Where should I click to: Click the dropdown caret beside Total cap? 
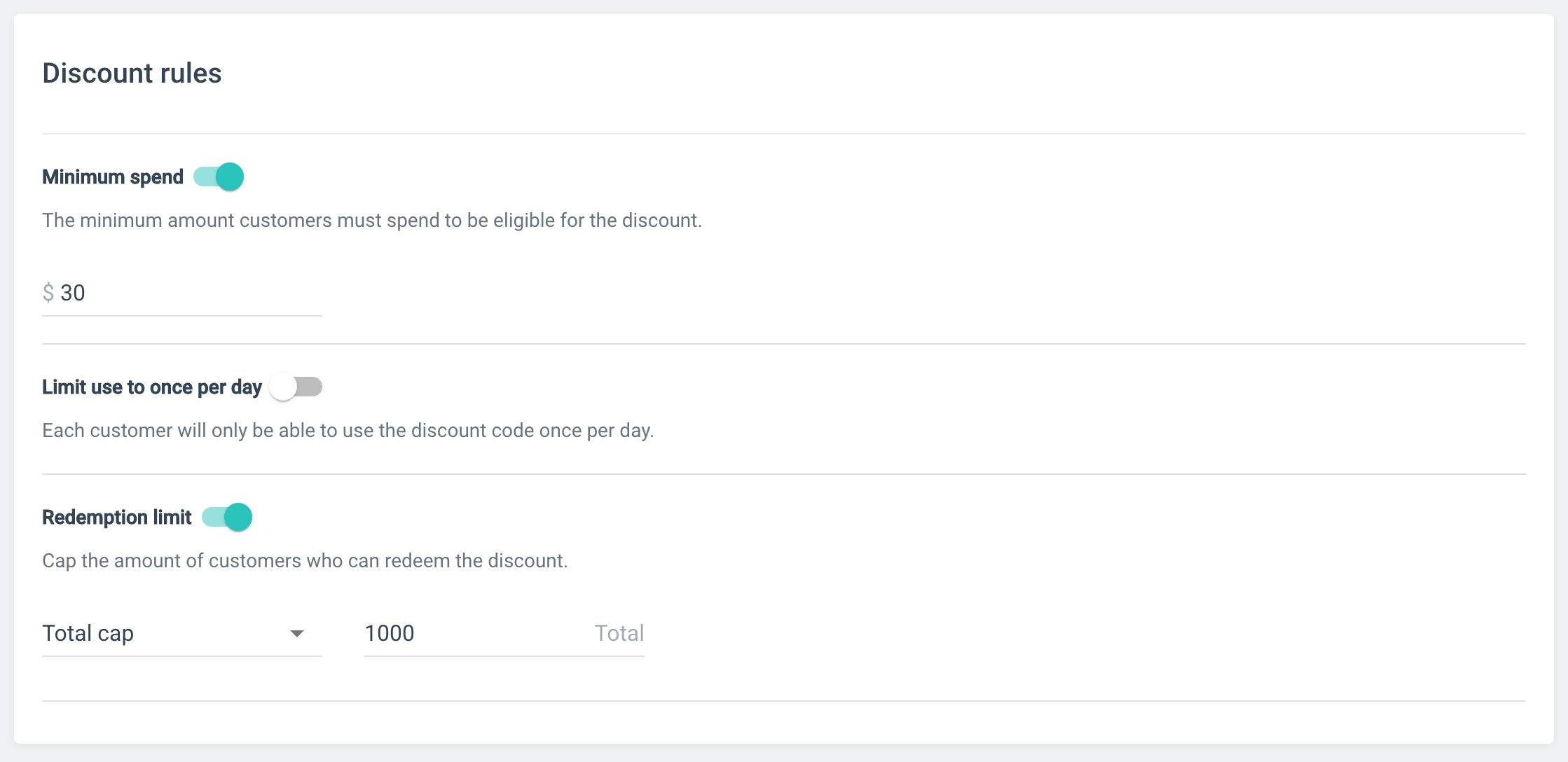tap(297, 633)
